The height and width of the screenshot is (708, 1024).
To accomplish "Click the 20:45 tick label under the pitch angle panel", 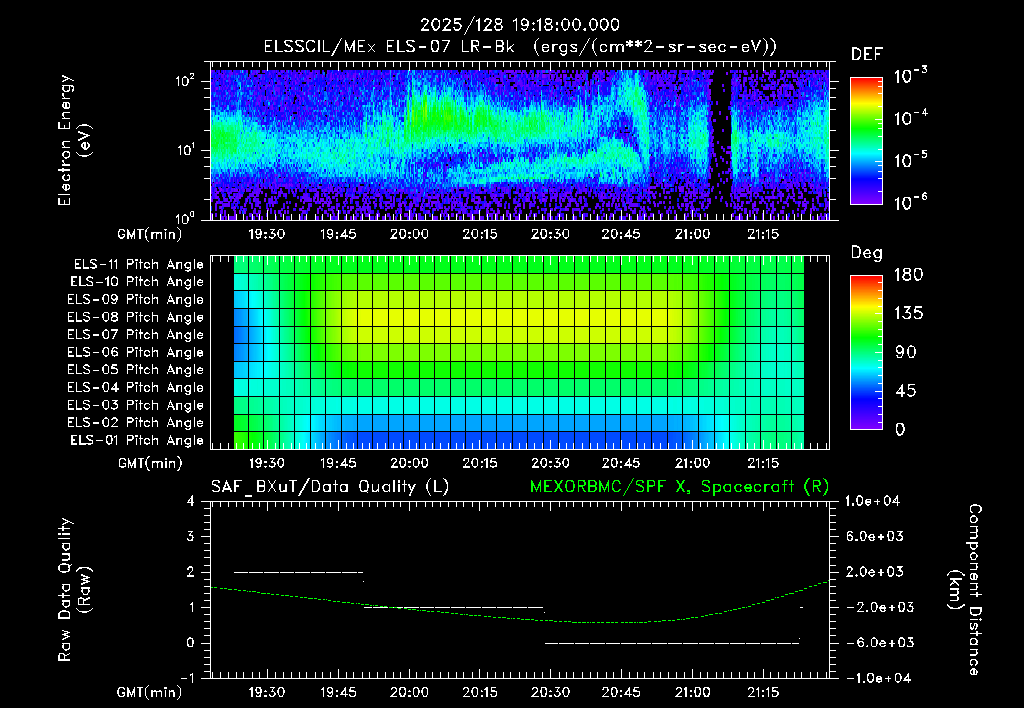I will 620,463.
